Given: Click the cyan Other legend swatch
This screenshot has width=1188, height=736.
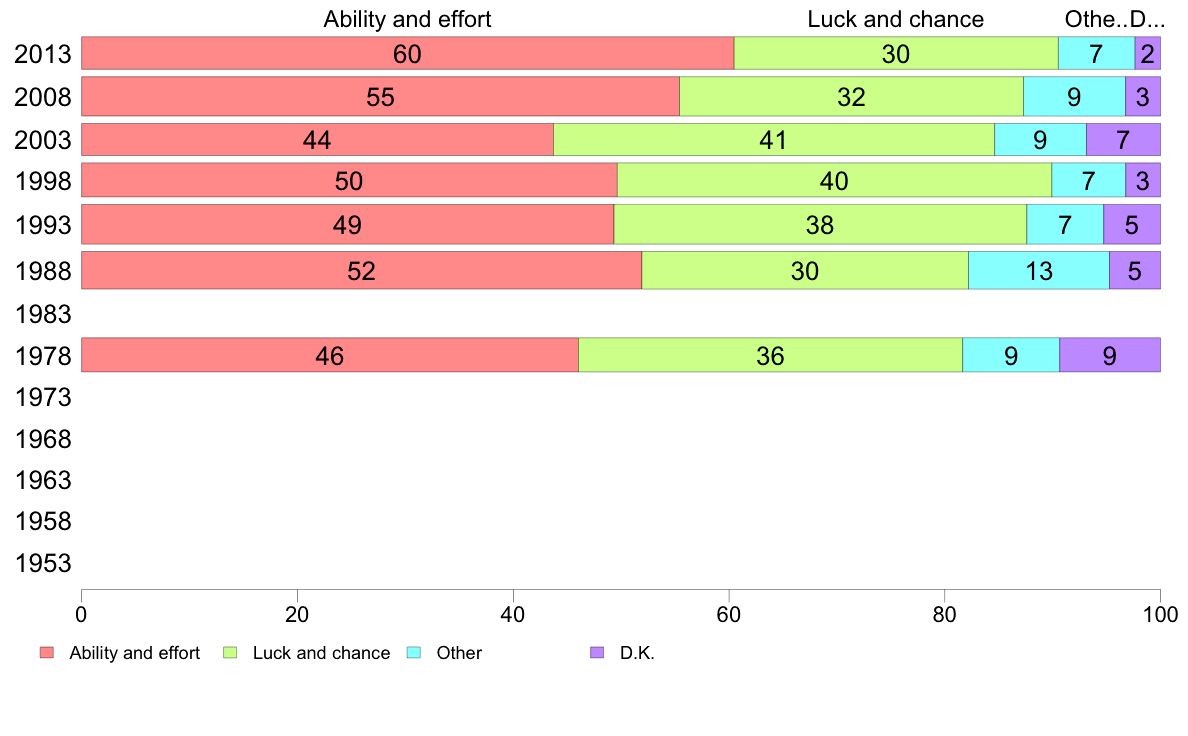Looking at the screenshot, I should click(414, 653).
